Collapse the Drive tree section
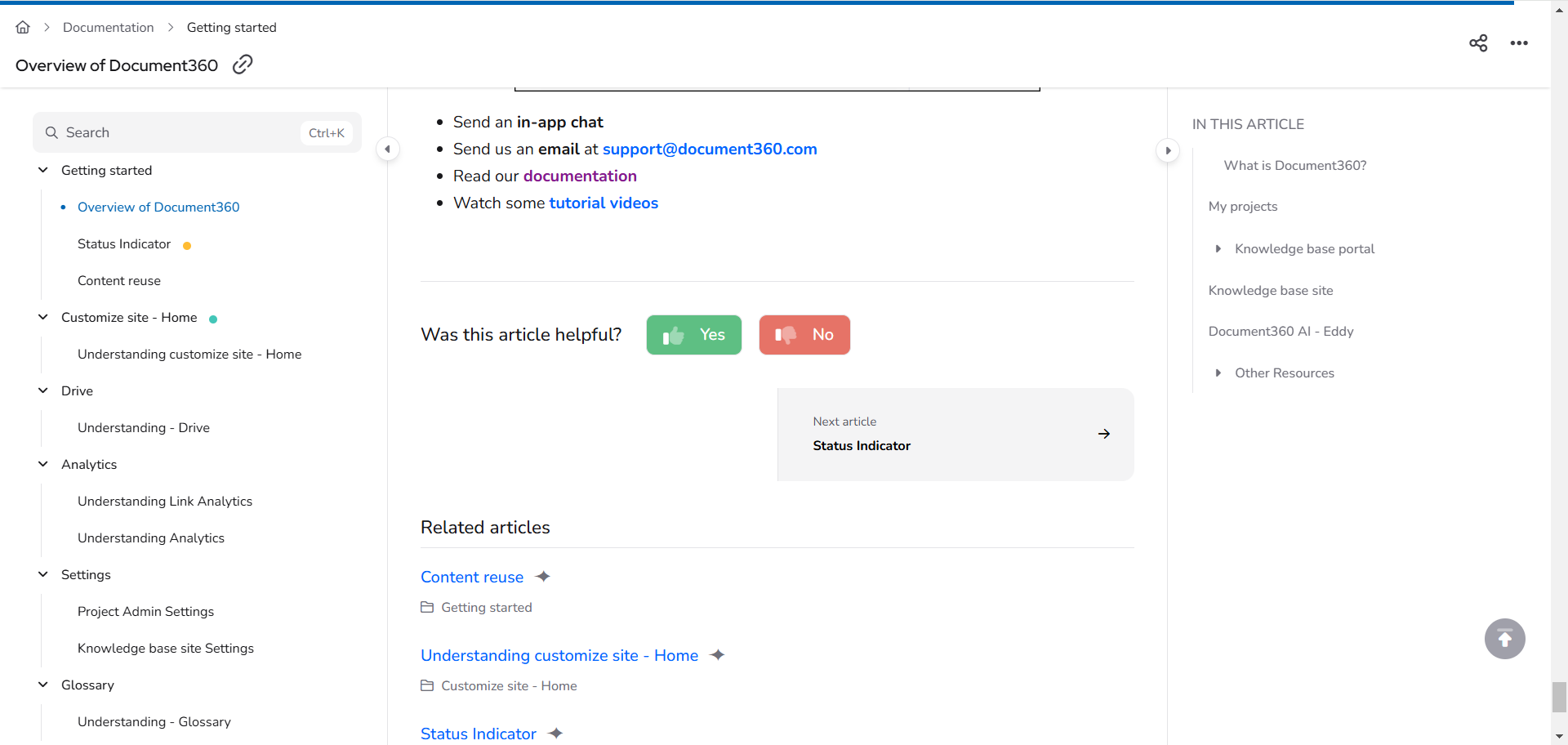1568x745 pixels. coord(43,390)
